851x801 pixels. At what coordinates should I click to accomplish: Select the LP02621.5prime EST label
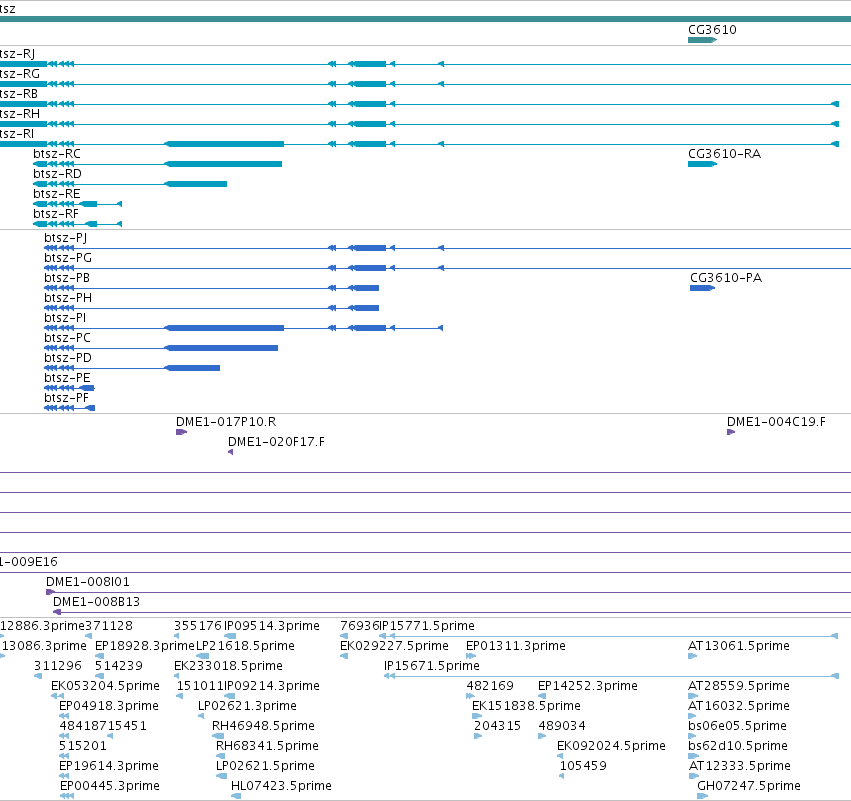pyautogui.click(x=265, y=767)
